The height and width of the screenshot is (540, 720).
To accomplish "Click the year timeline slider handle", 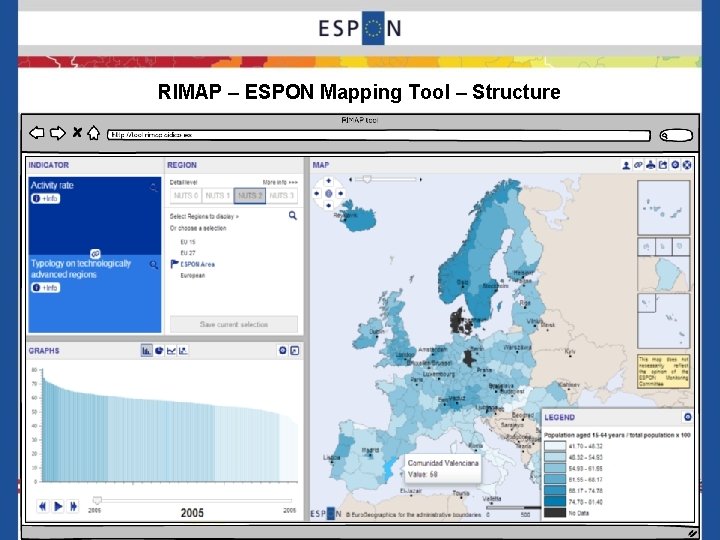I will tap(97, 500).
